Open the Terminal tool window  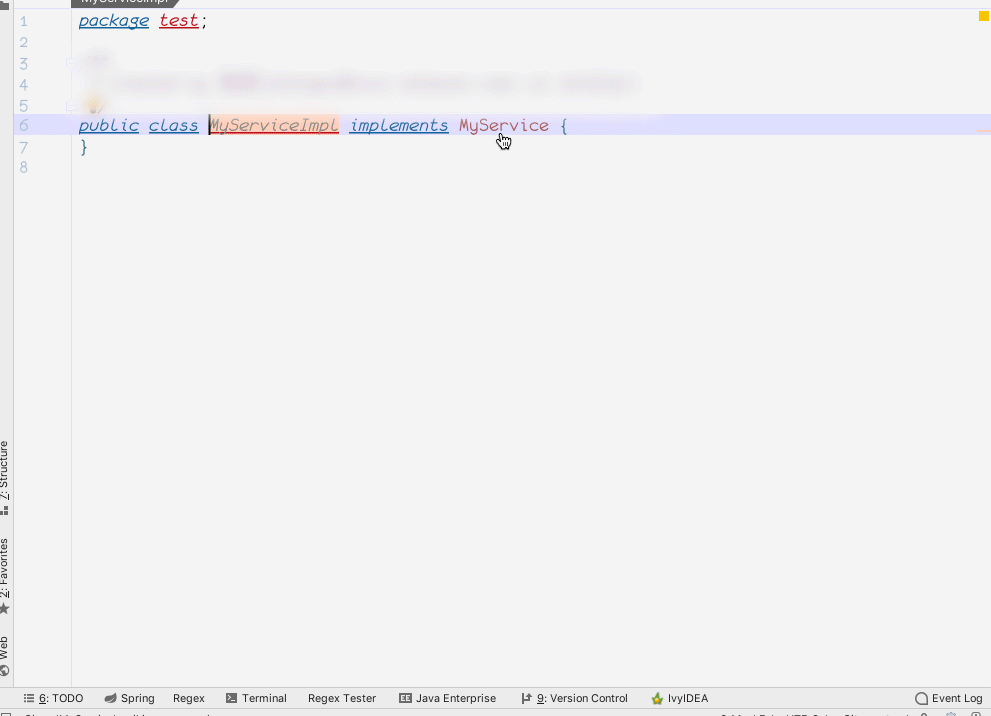click(x=256, y=698)
